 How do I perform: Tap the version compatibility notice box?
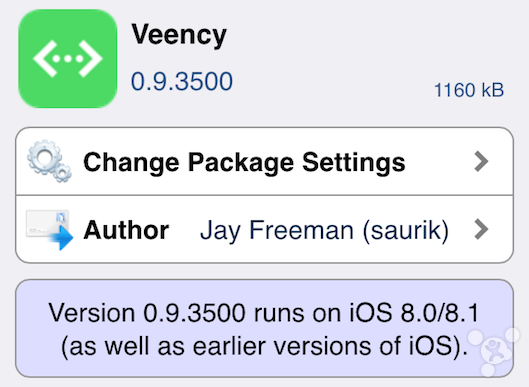[264, 328]
